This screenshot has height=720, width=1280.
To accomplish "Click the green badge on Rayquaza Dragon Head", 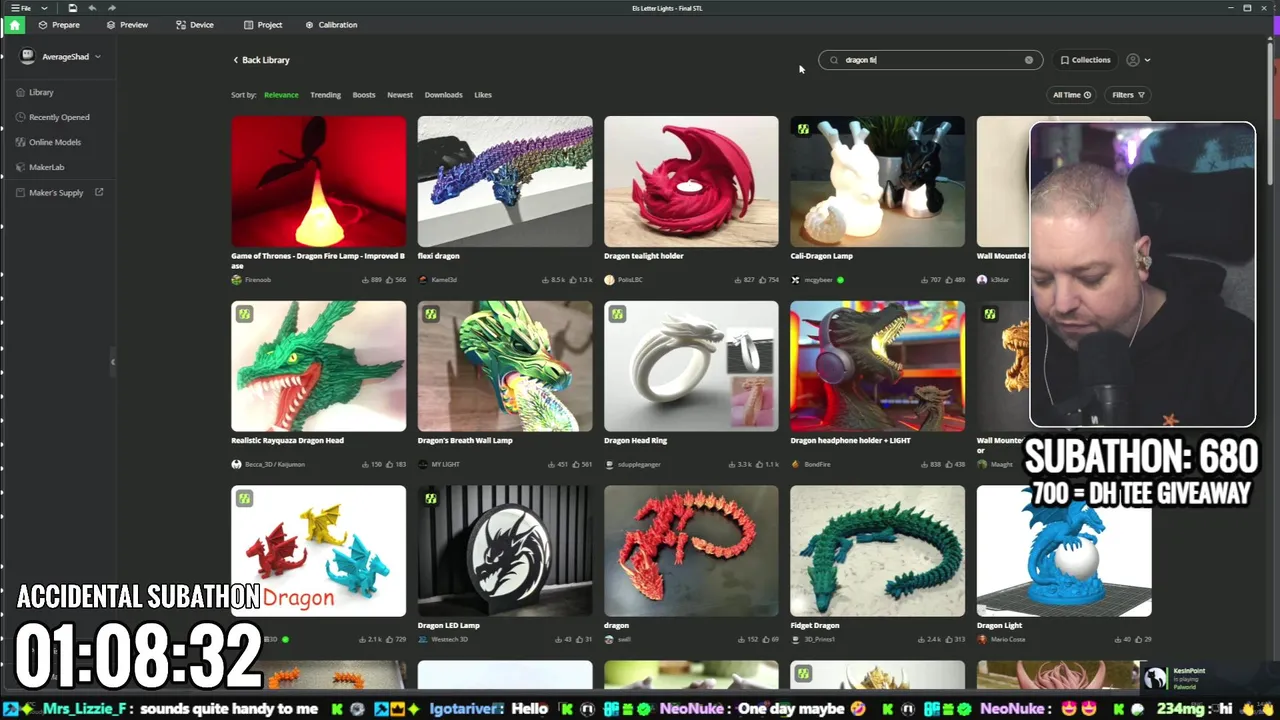I will click(244, 314).
